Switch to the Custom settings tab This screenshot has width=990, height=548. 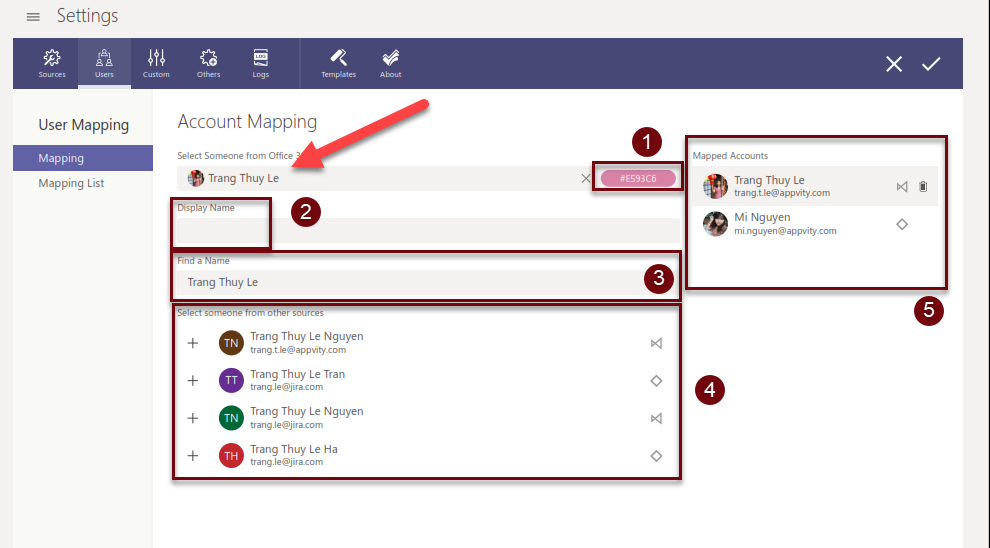point(156,63)
